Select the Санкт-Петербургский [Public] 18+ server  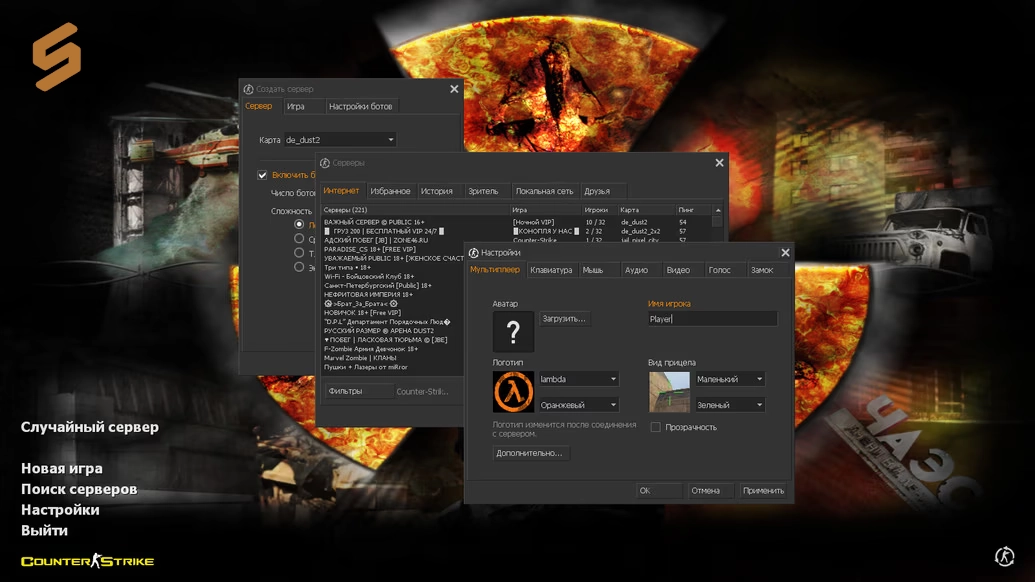tap(393, 286)
